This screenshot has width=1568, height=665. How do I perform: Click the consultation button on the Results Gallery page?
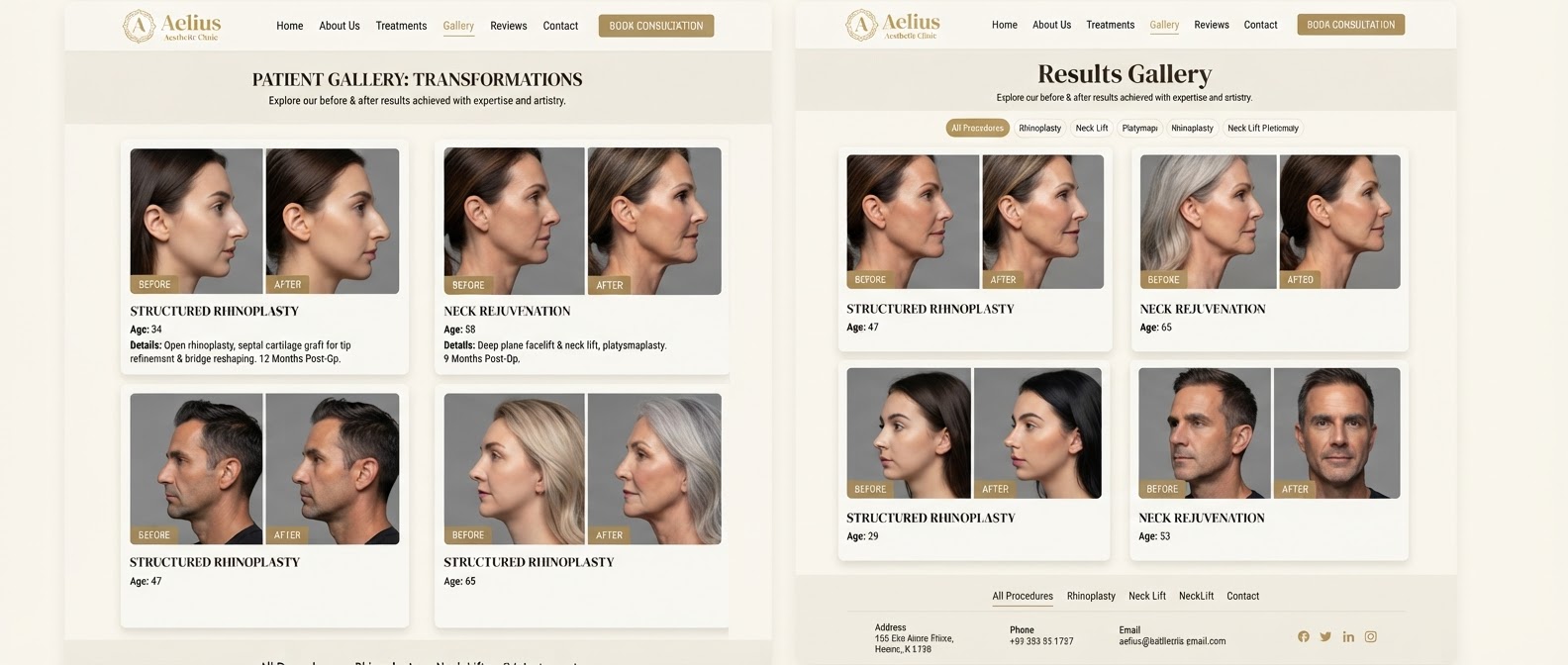click(x=1350, y=25)
